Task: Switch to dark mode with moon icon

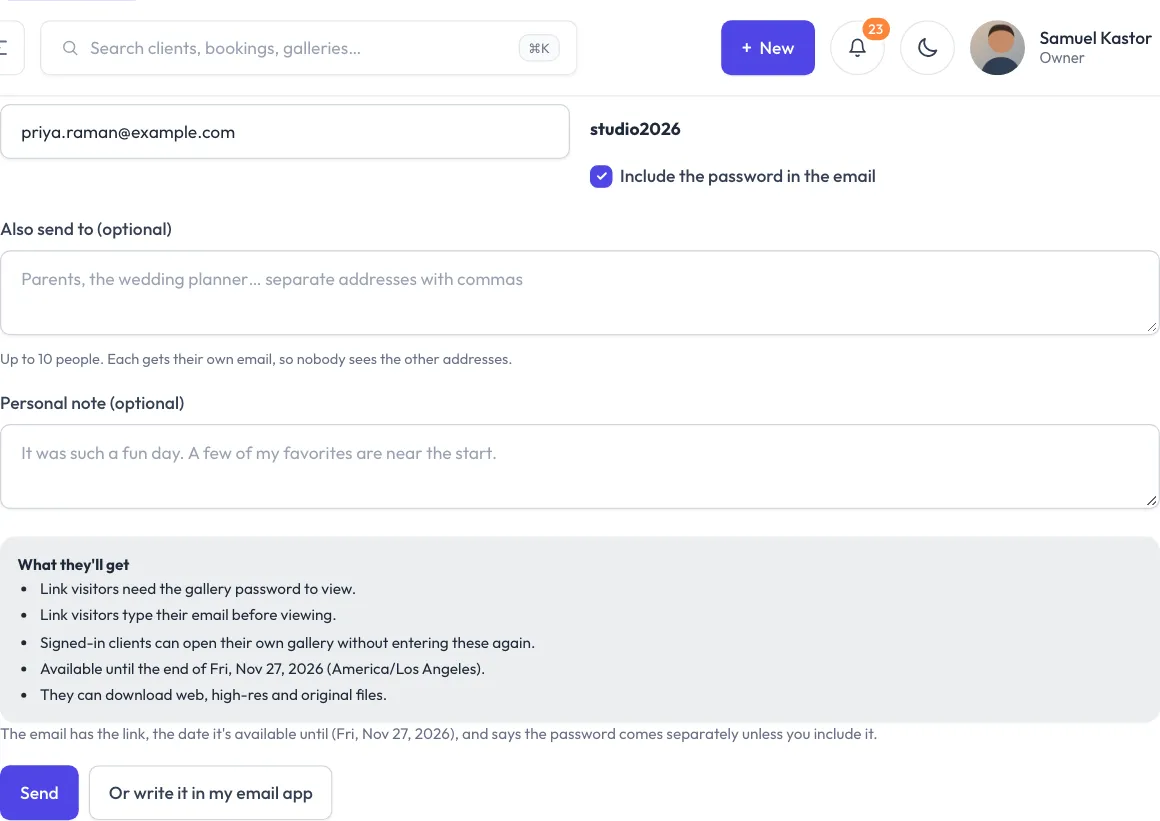Action: [927, 48]
